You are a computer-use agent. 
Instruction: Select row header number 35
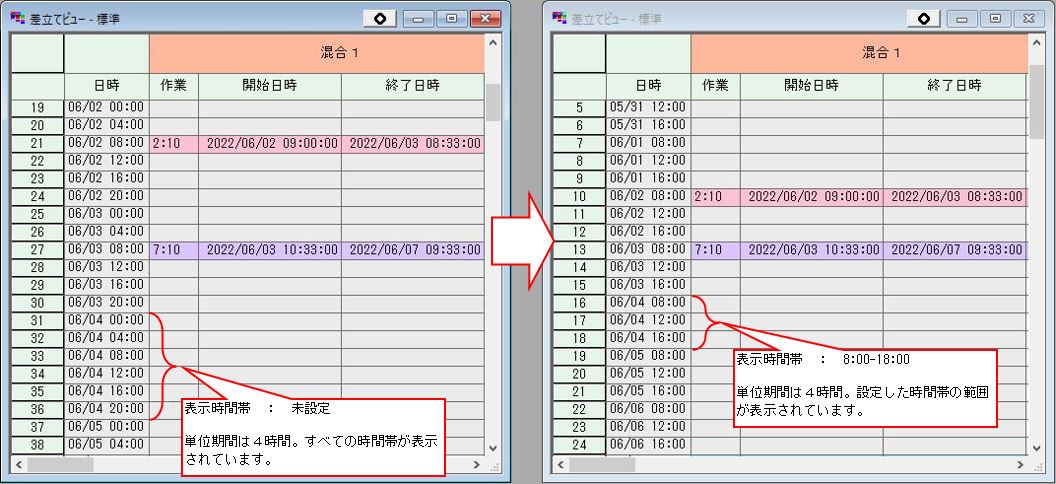tap(38, 391)
